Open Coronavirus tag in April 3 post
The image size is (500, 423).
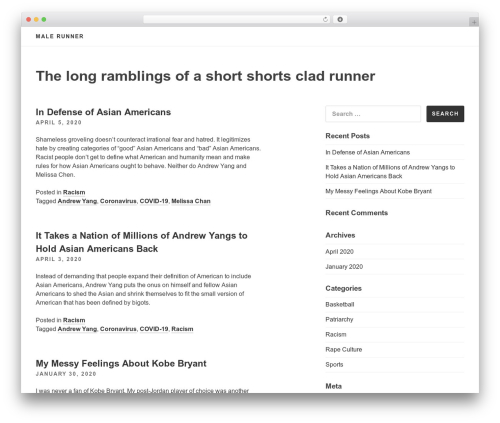tap(118, 329)
